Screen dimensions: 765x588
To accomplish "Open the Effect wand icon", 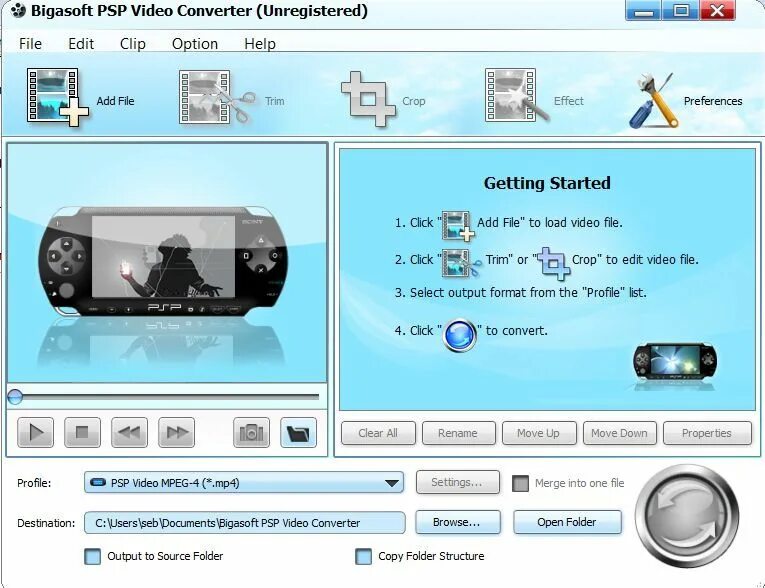I will point(517,96).
